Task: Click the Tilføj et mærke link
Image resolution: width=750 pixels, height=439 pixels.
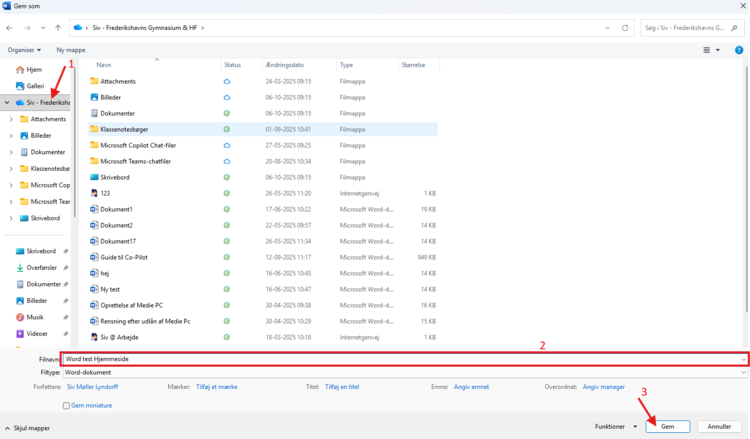Action: coord(215,386)
